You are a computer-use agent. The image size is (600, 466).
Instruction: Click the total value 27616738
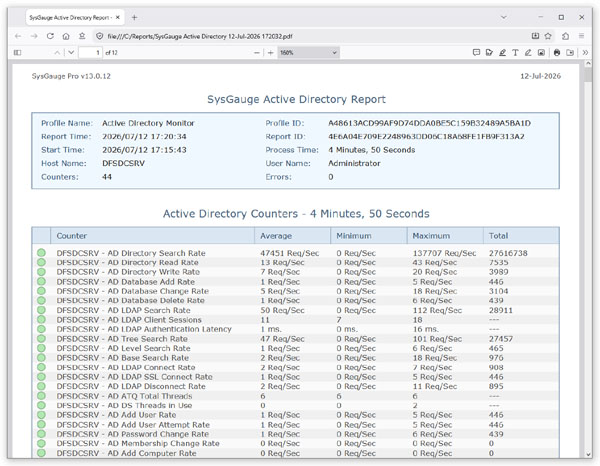[x=508, y=253]
